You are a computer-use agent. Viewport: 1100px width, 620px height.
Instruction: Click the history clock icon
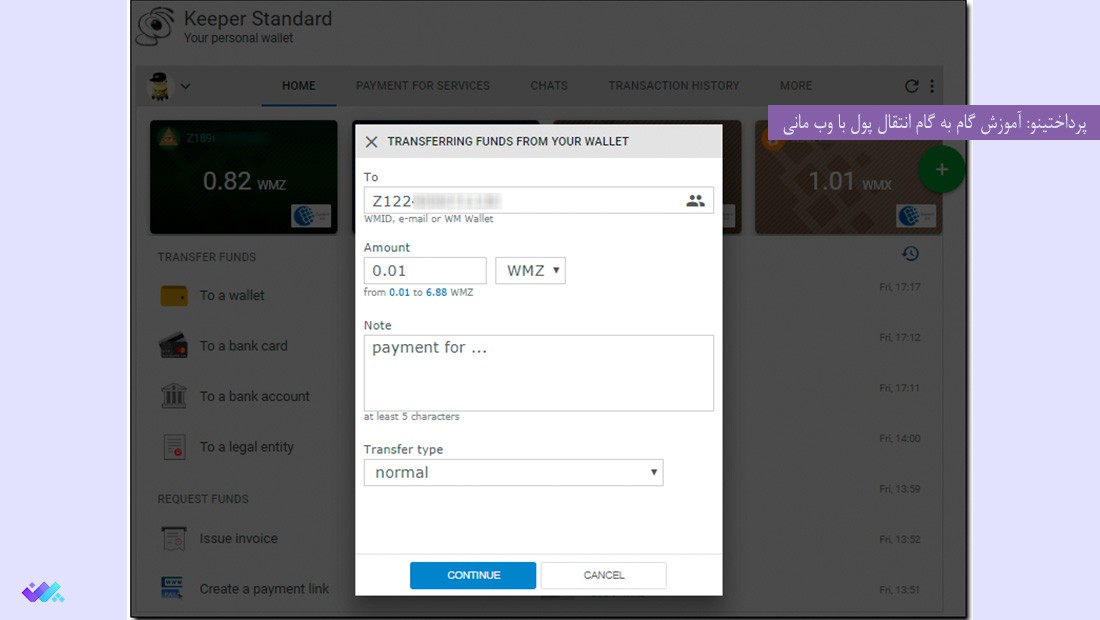(911, 253)
